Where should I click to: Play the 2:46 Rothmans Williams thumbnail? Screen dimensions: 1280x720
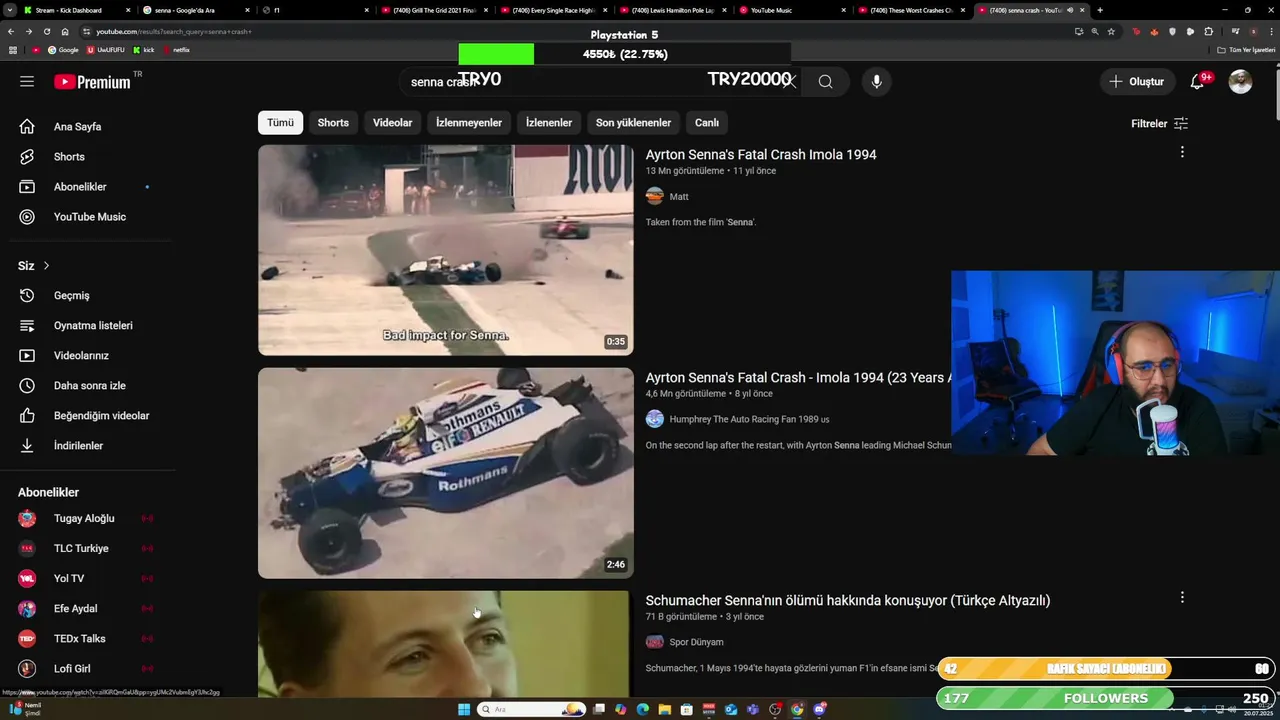pos(446,473)
